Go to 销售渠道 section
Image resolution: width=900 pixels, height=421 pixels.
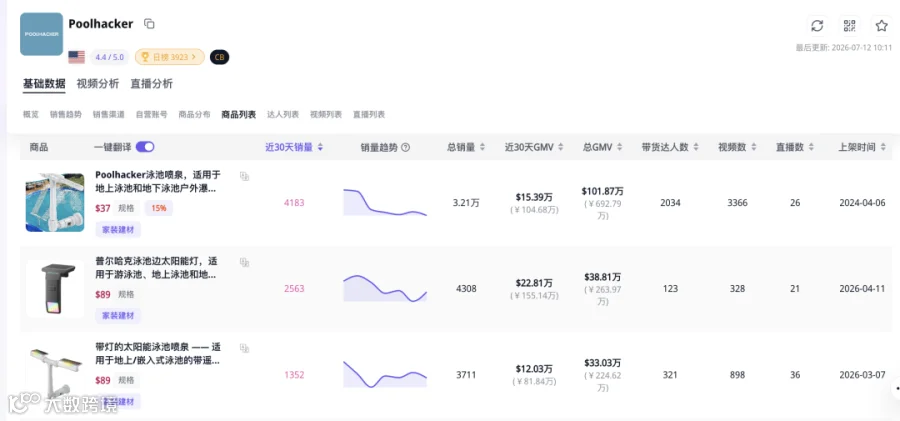pos(108,114)
